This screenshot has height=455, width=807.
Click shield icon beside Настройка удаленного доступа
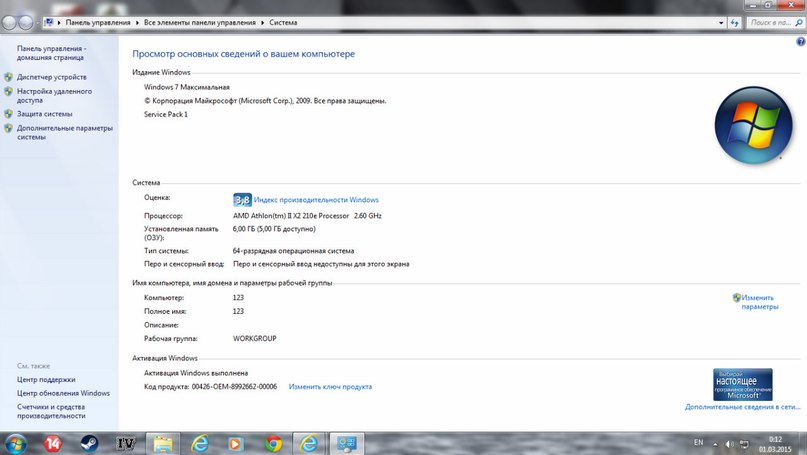point(8,92)
